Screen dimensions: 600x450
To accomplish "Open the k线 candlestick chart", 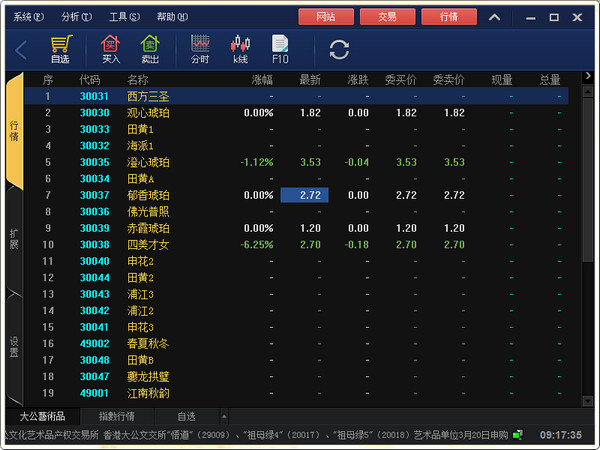I will click(240, 49).
